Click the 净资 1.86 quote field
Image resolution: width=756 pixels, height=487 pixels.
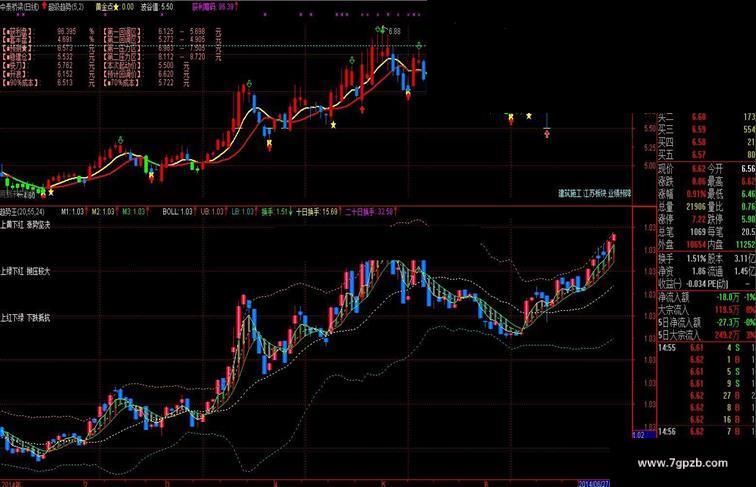[x=682, y=271]
